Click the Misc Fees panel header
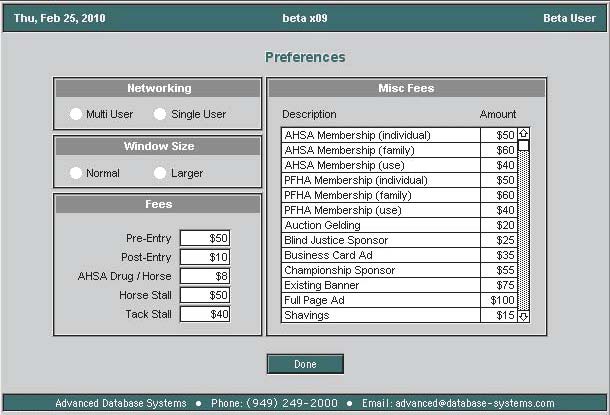610x415 pixels. [x=407, y=88]
